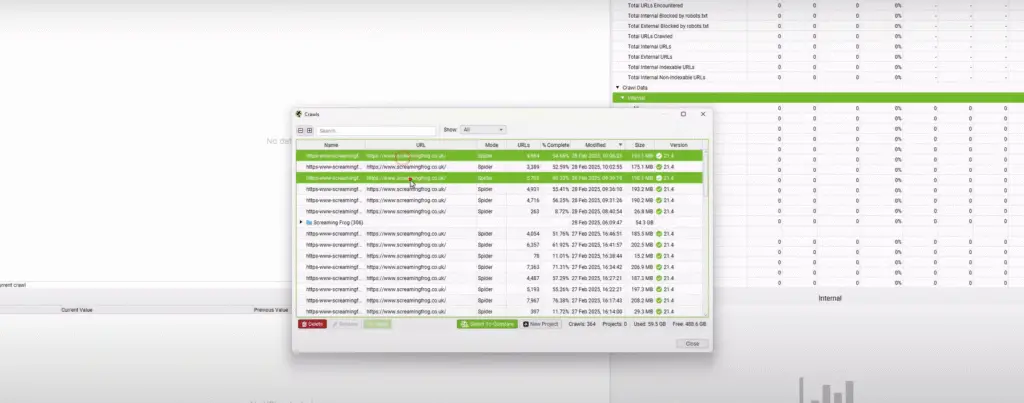Select the crawl modified 27 Feb 2025, 16:46:51
The width and height of the screenshot is (1024, 403).
coord(500,234)
